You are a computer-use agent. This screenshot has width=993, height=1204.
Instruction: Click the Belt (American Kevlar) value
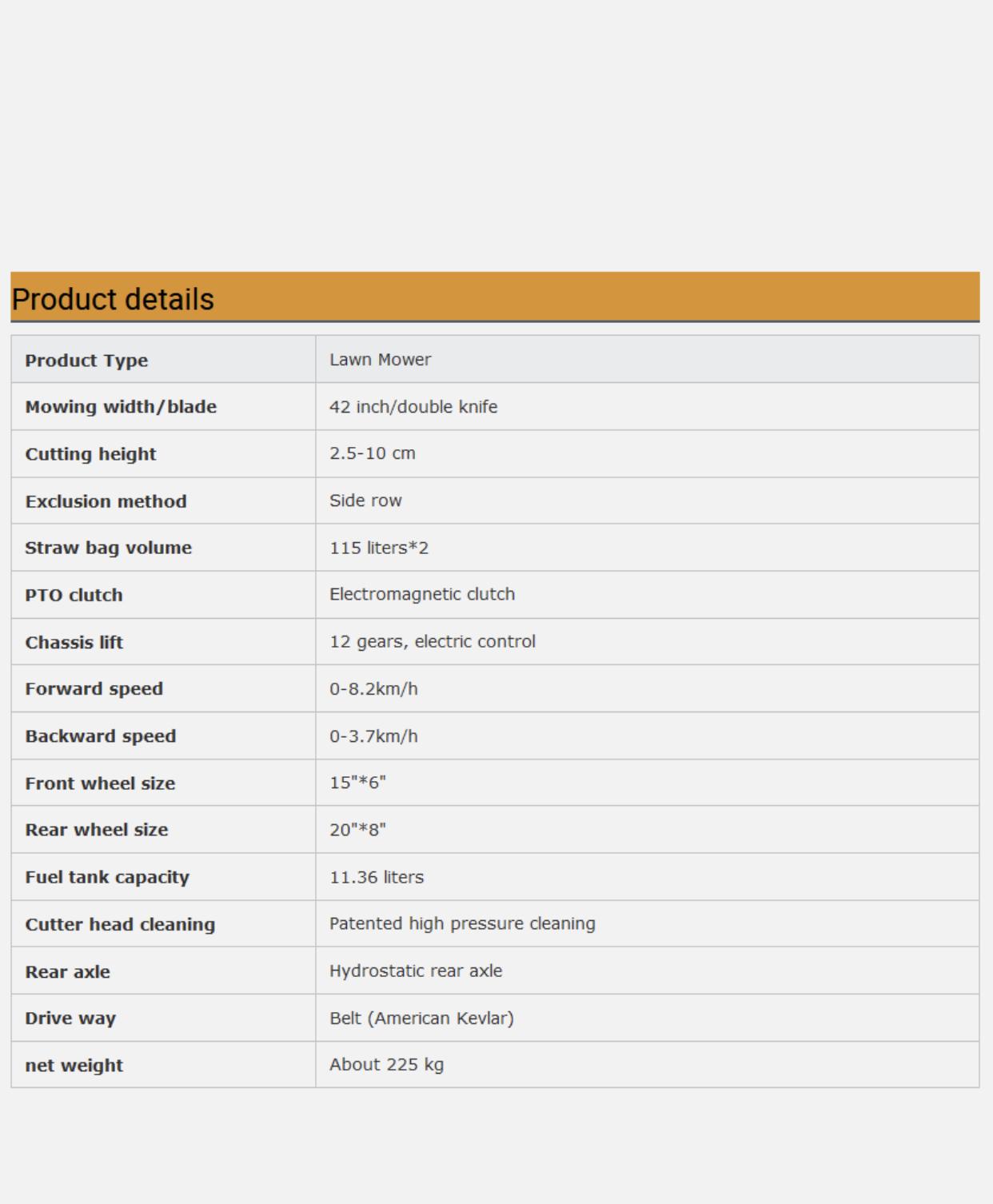coord(421,1018)
